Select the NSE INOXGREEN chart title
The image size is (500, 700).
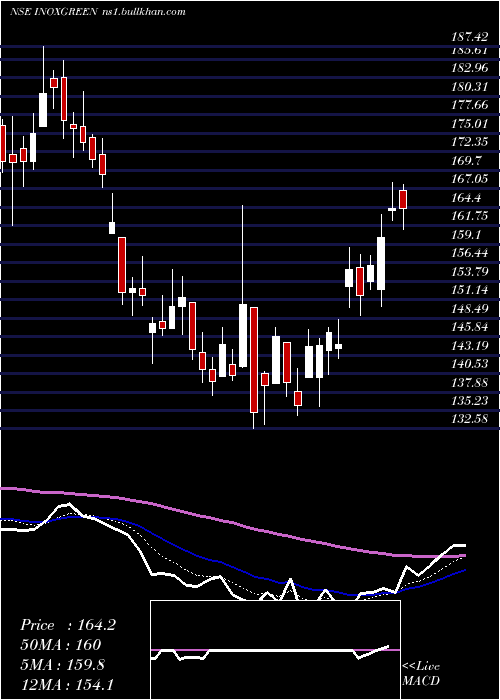tap(98, 12)
